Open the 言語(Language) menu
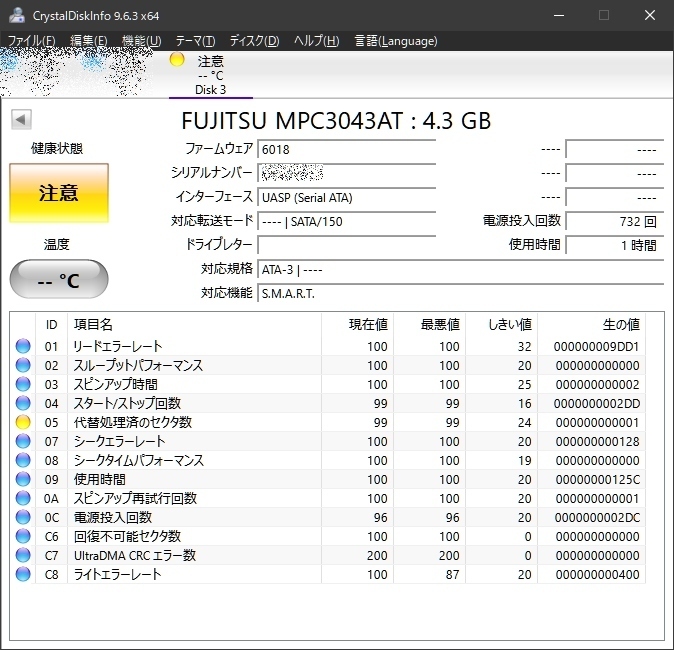The height and width of the screenshot is (650, 674). coord(395,41)
